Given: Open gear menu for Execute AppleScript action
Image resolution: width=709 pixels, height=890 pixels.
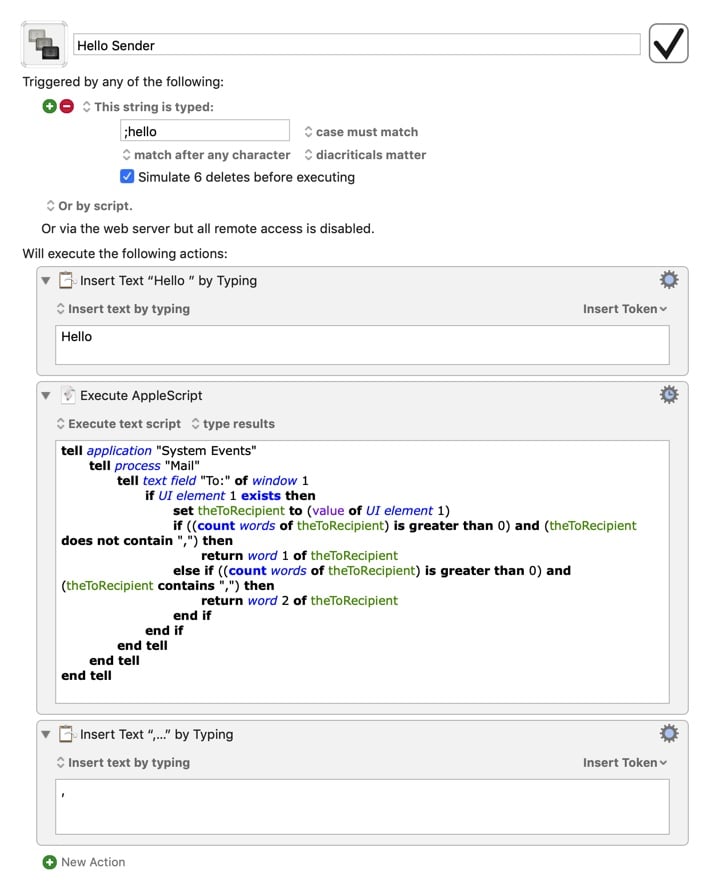Looking at the screenshot, I should pyautogui.click(x=669, y=394).
